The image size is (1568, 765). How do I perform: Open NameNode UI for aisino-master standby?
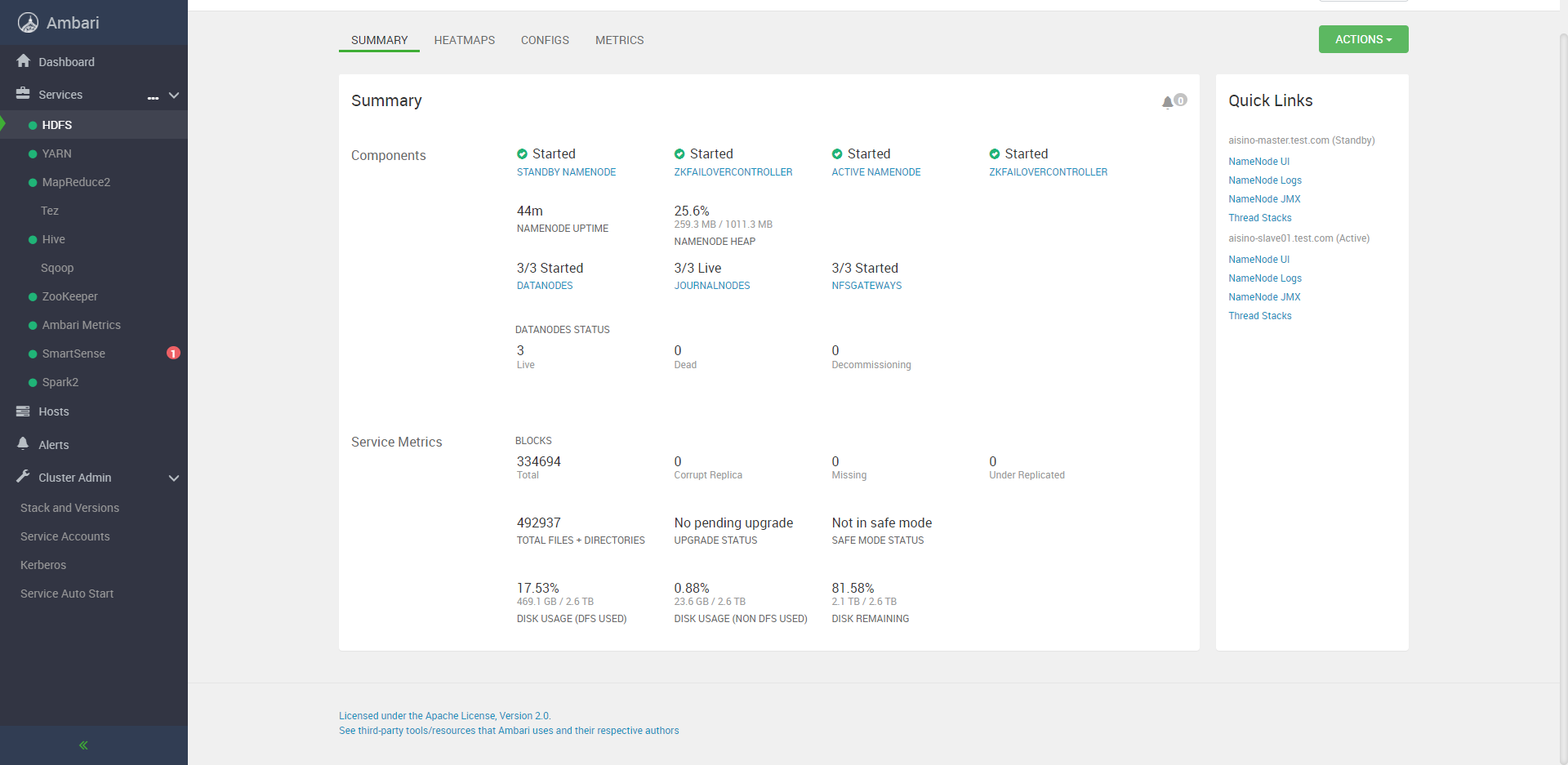tap(1258, 162)
